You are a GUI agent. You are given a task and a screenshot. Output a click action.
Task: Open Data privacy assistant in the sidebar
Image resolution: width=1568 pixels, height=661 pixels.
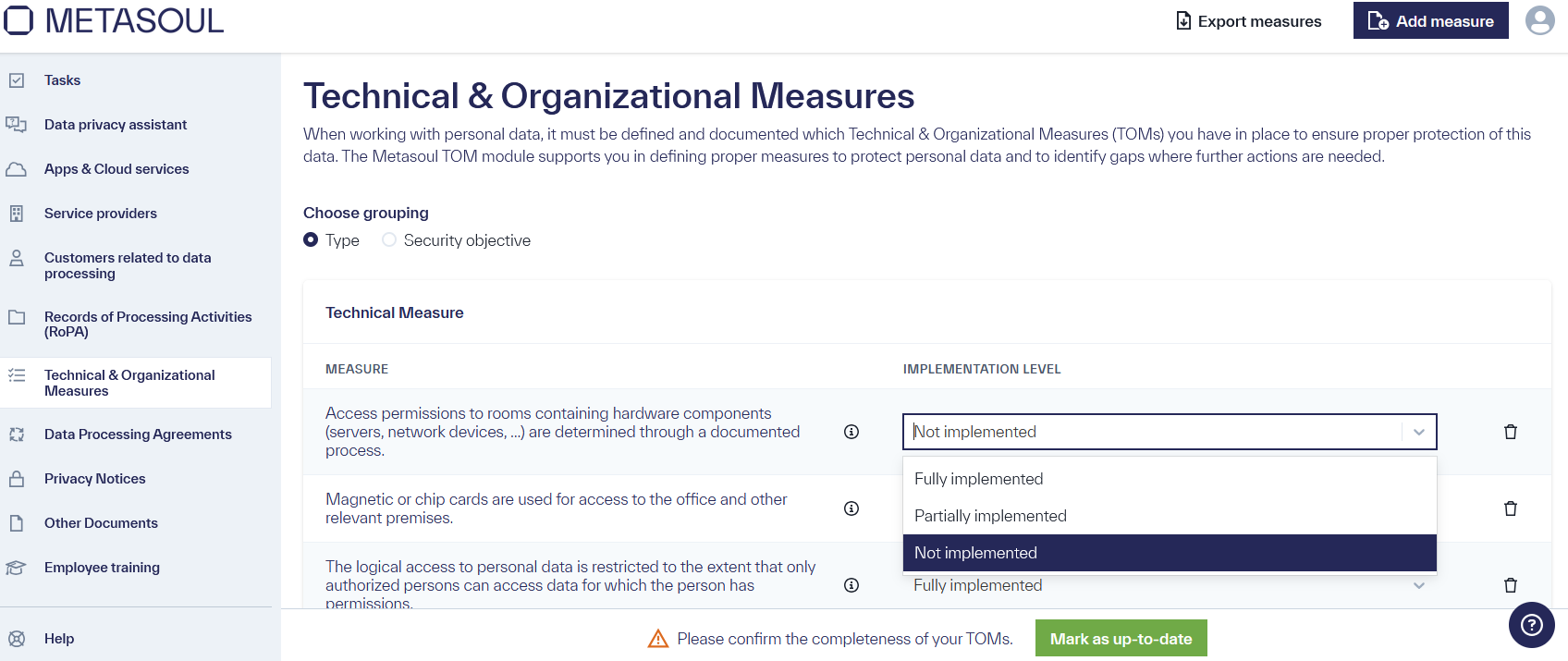[x=116, y=125]
